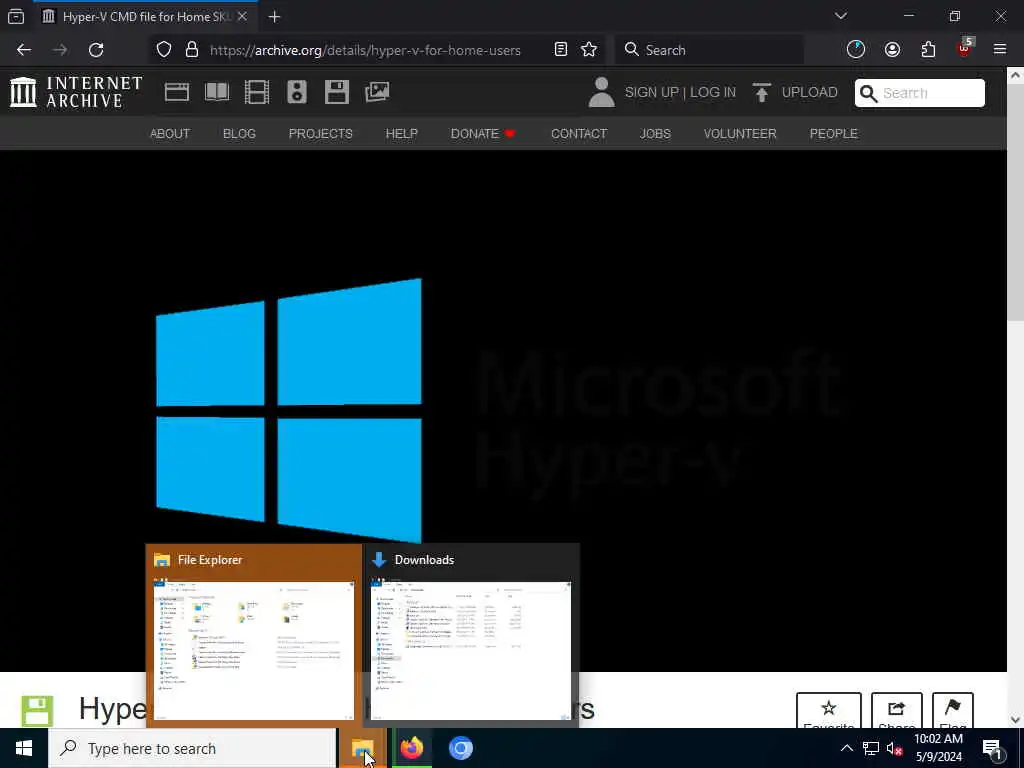This screenshot has width=1024, height=768.
Task: Open Firefox View pinned tab icon
Action: [16, 16]
